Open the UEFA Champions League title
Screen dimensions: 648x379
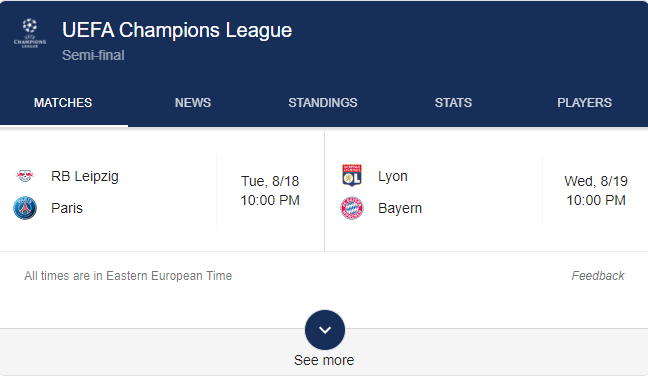177,30
